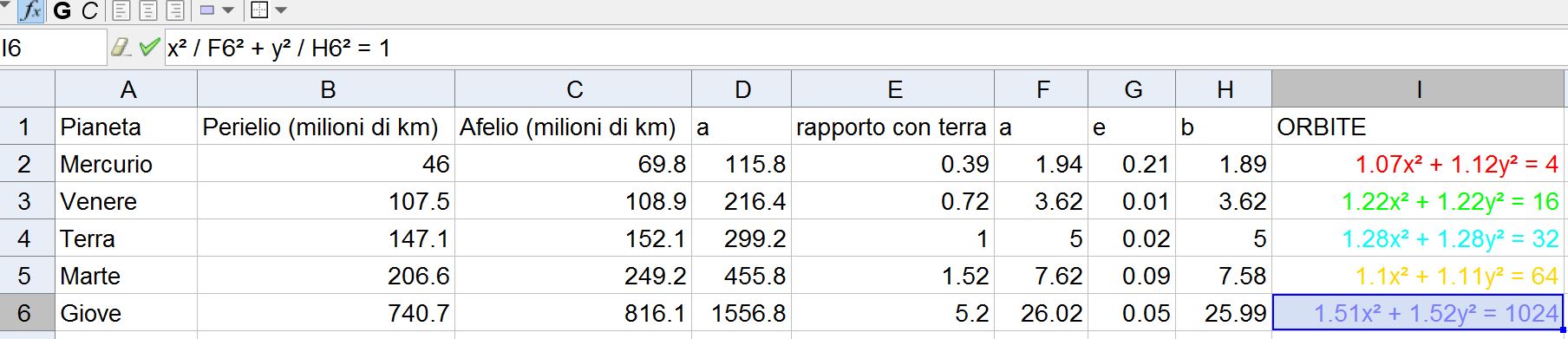The height and width of the screenshot is (339, 1568).
Task: Select row 6 header
Action: click(x=27, y=313)
